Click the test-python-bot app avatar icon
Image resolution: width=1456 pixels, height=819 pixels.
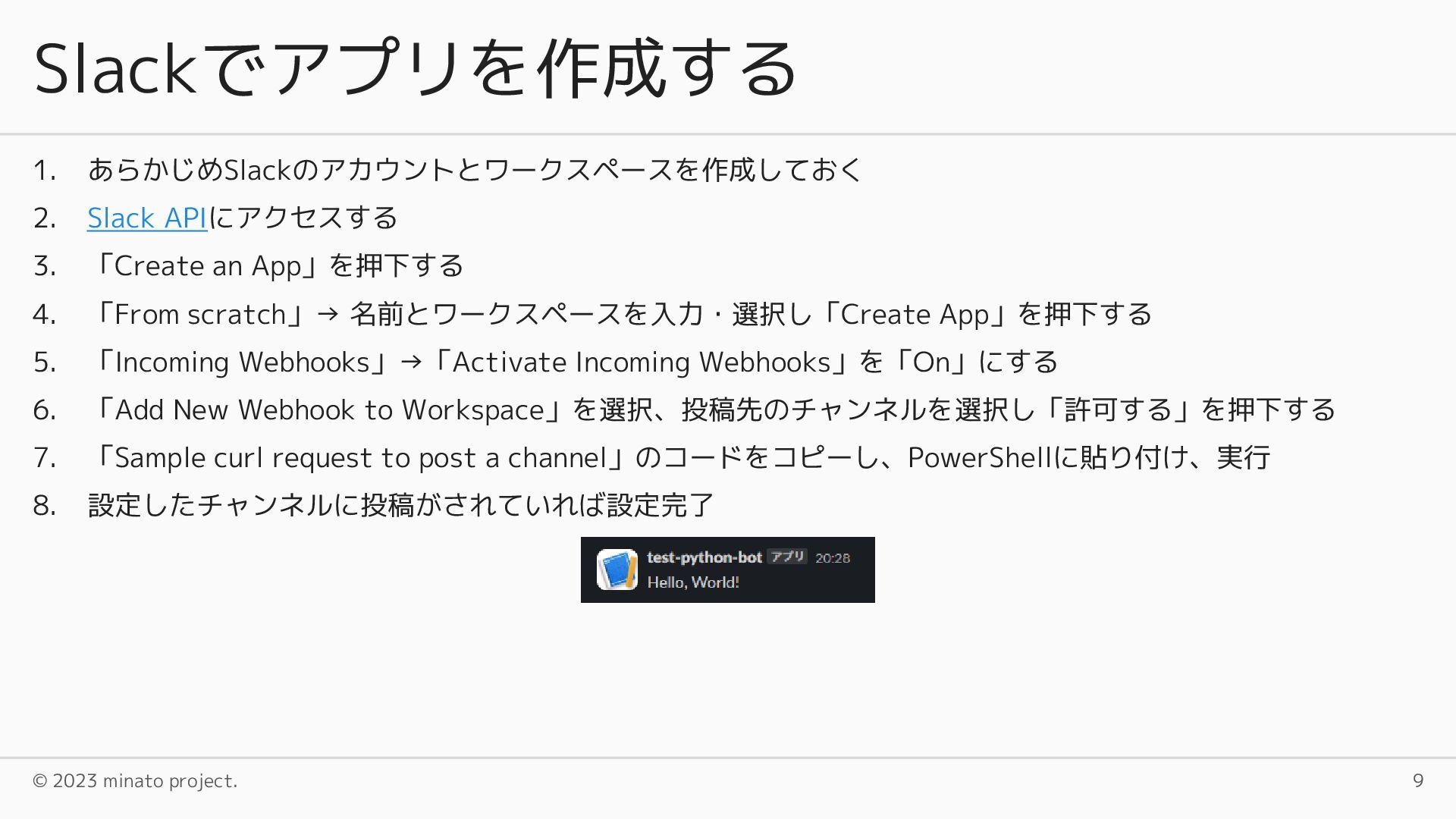617,570
